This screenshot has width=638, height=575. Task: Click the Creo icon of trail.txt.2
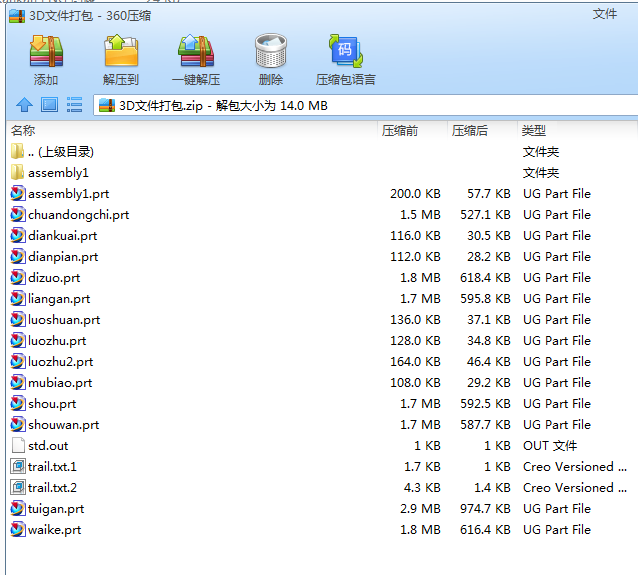pos(18,487)
